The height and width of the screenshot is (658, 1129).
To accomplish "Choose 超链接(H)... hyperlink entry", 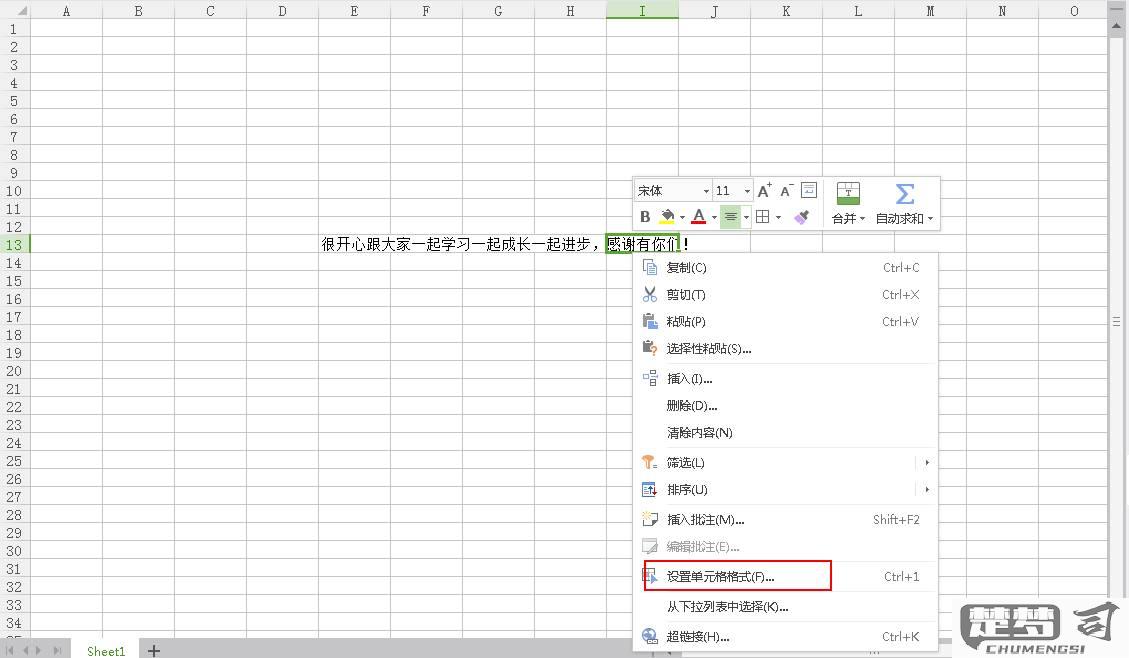I will point(785,636).
